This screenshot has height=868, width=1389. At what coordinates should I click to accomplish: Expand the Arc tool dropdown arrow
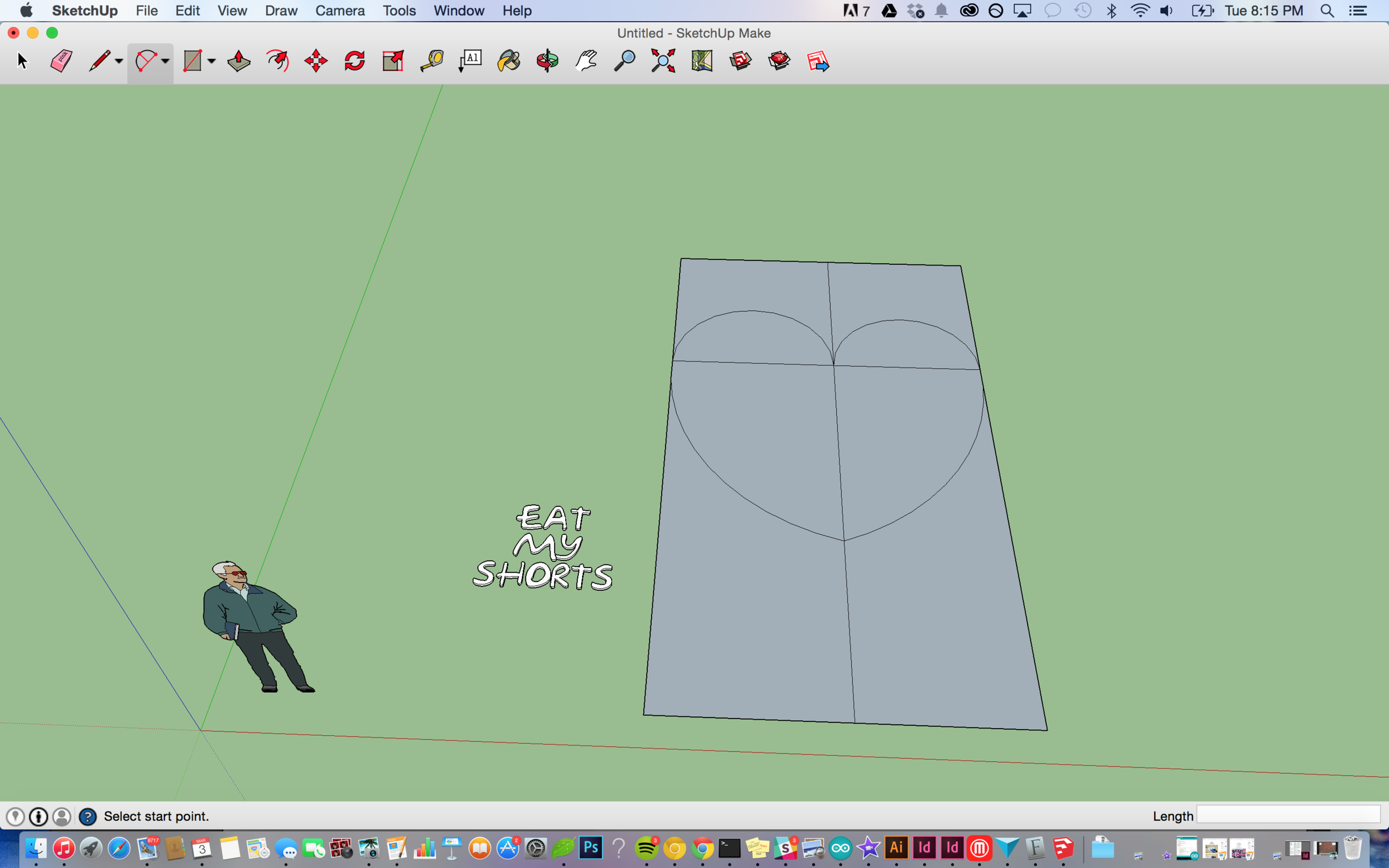(x=166, y=62)
